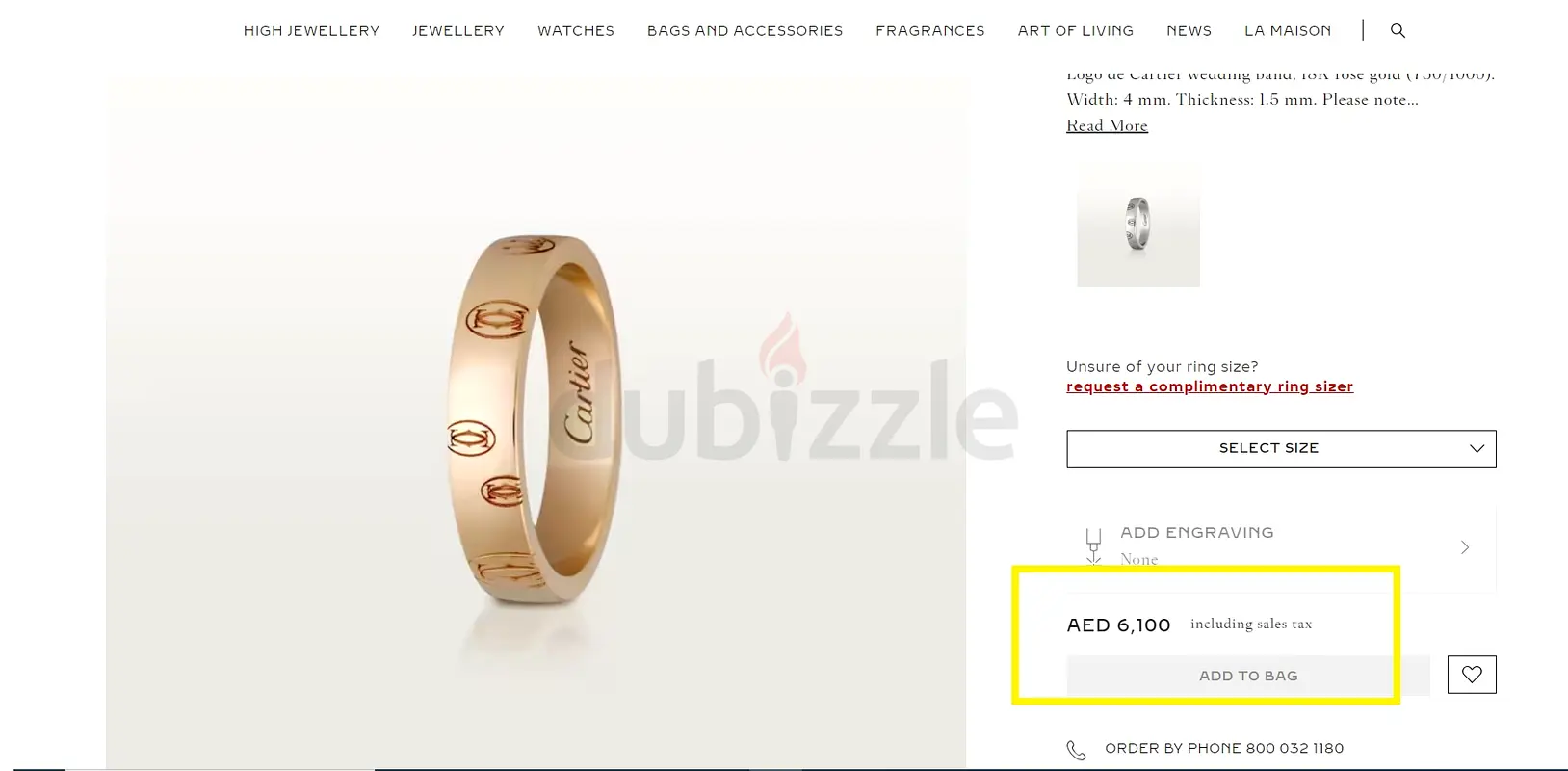1568x771 pixels.
Task: Expand the Select Size dropdown
Action: point(1281,449)
